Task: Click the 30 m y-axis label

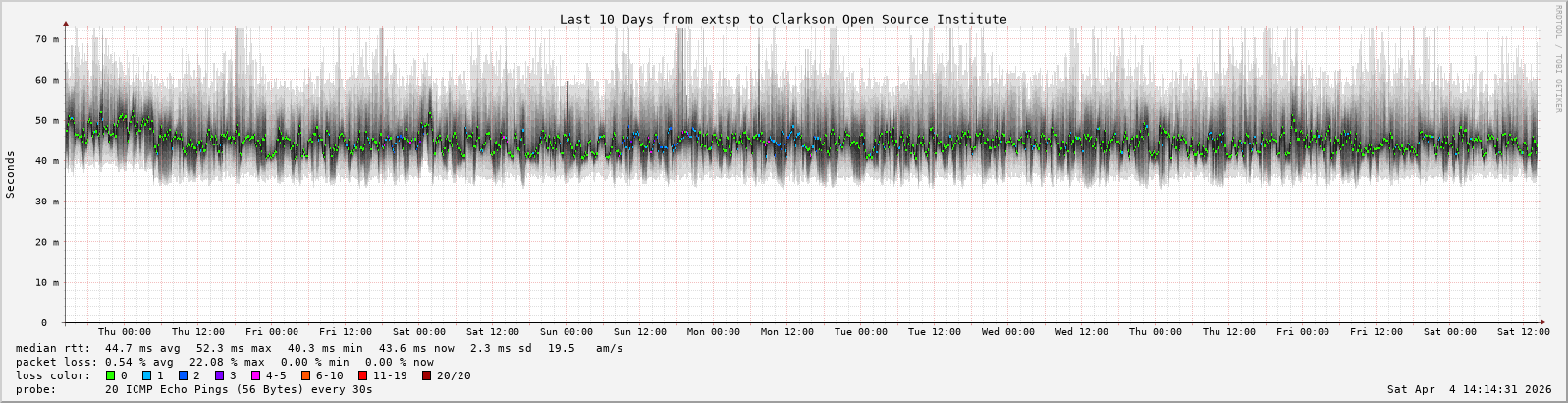Action: pos(47,201)
